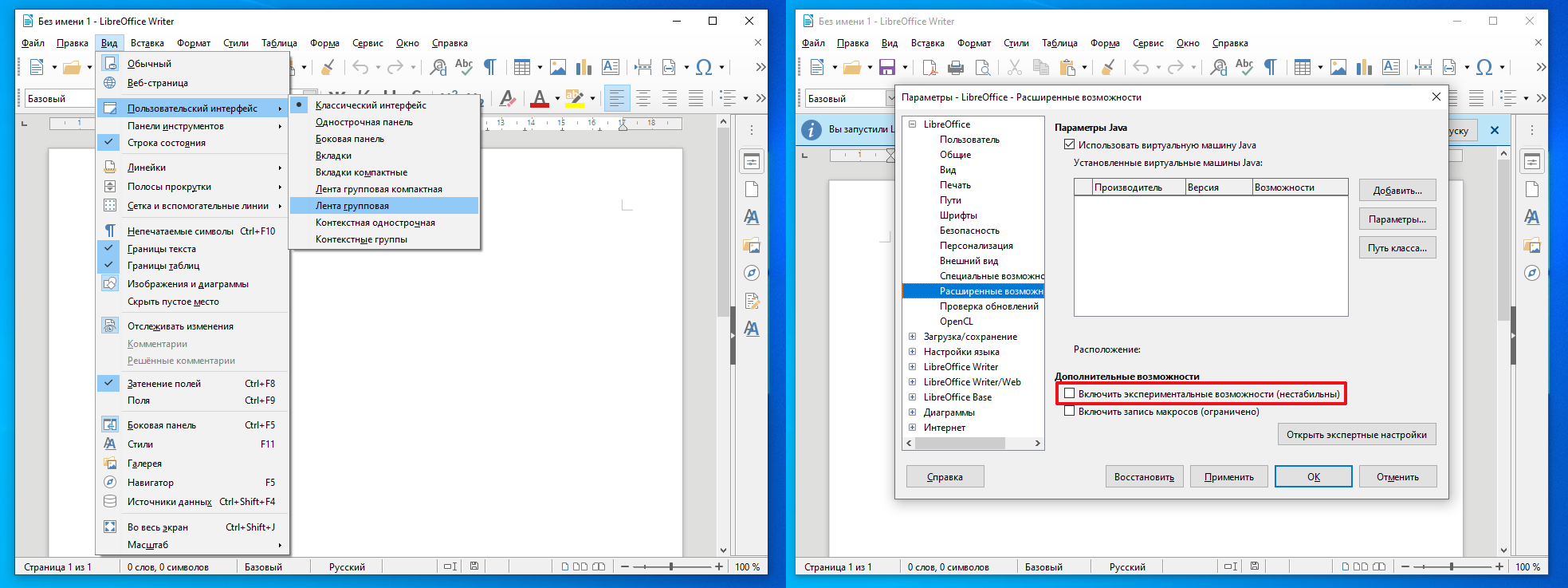
Task: Toggle Границы текста in the View menu
Action: point(191,249)
